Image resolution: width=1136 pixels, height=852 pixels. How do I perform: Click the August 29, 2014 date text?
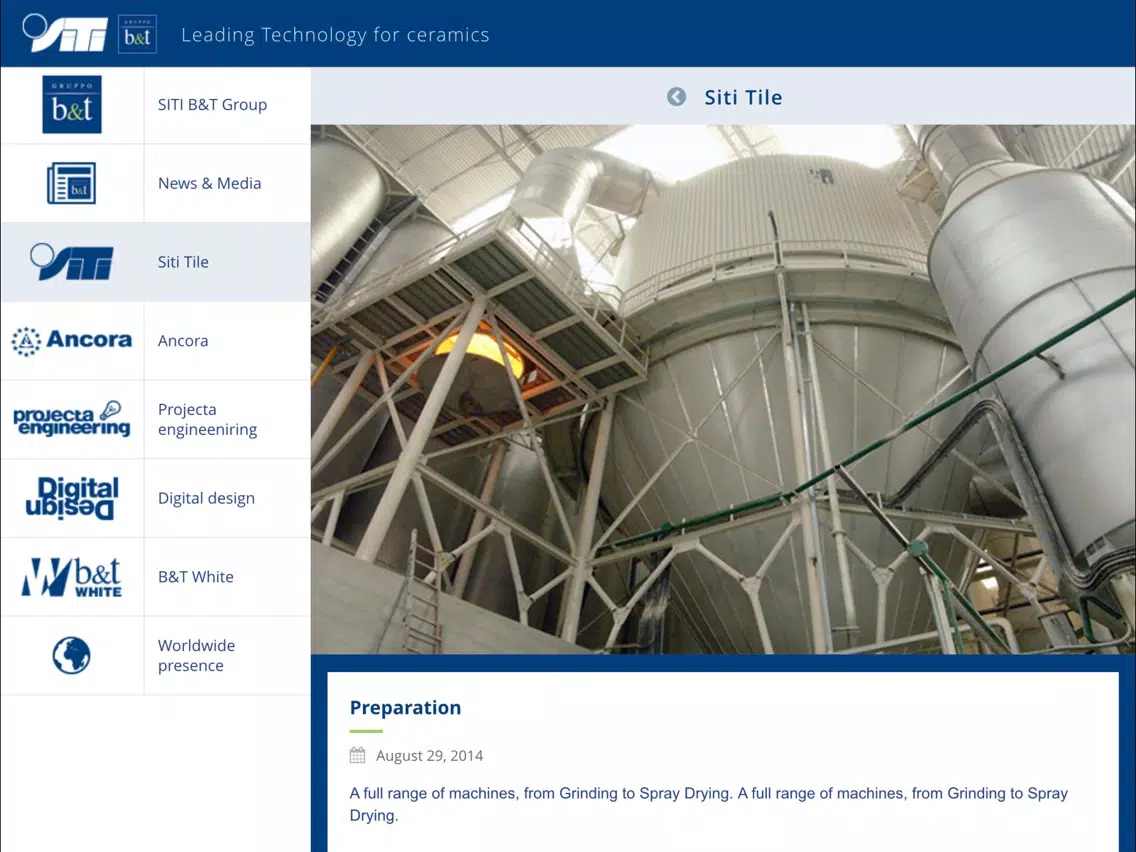tap(430, 756)
